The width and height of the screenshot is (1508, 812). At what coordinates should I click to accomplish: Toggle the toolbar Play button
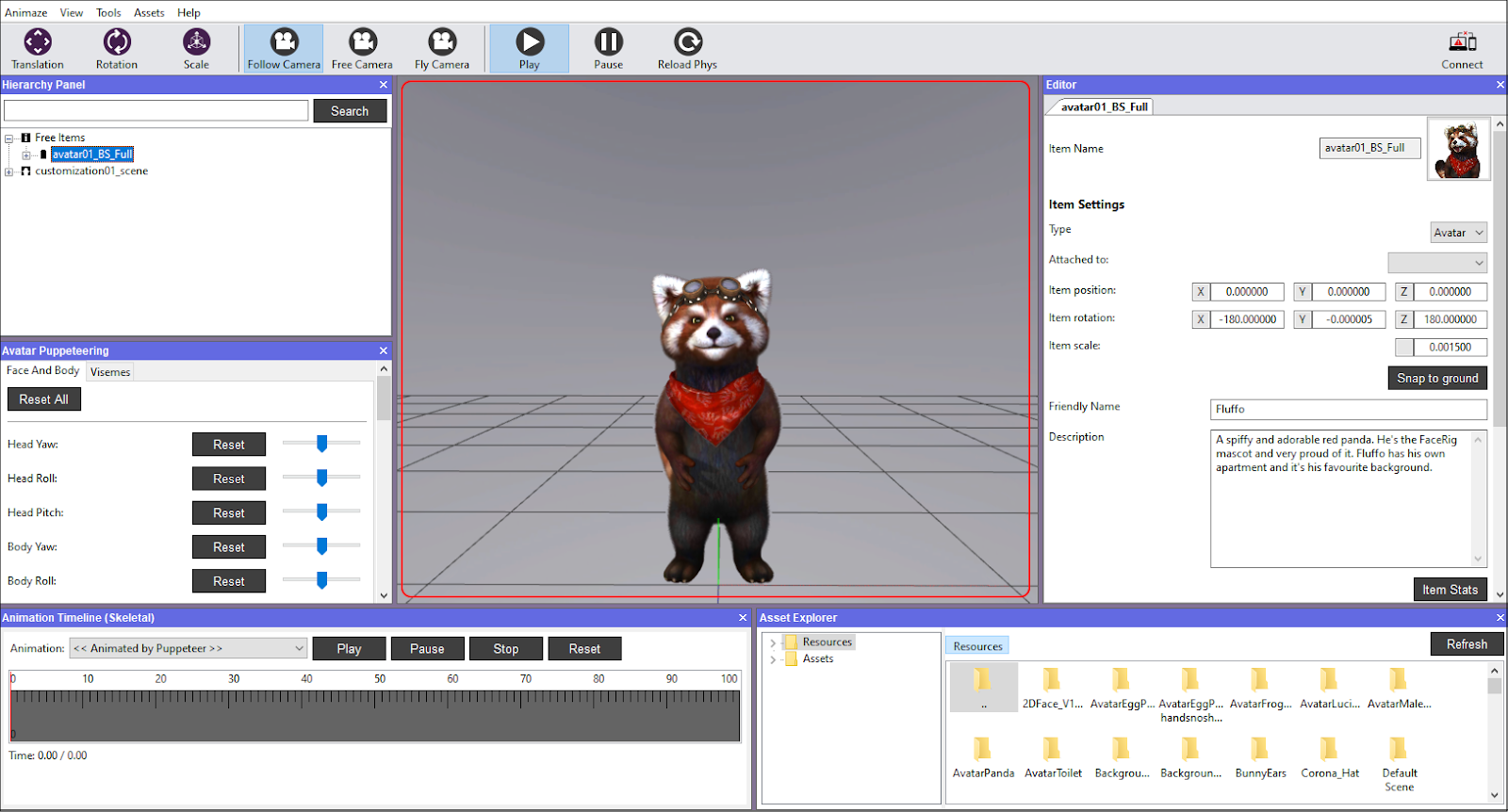pyautogui.click(x=530, y=49)
